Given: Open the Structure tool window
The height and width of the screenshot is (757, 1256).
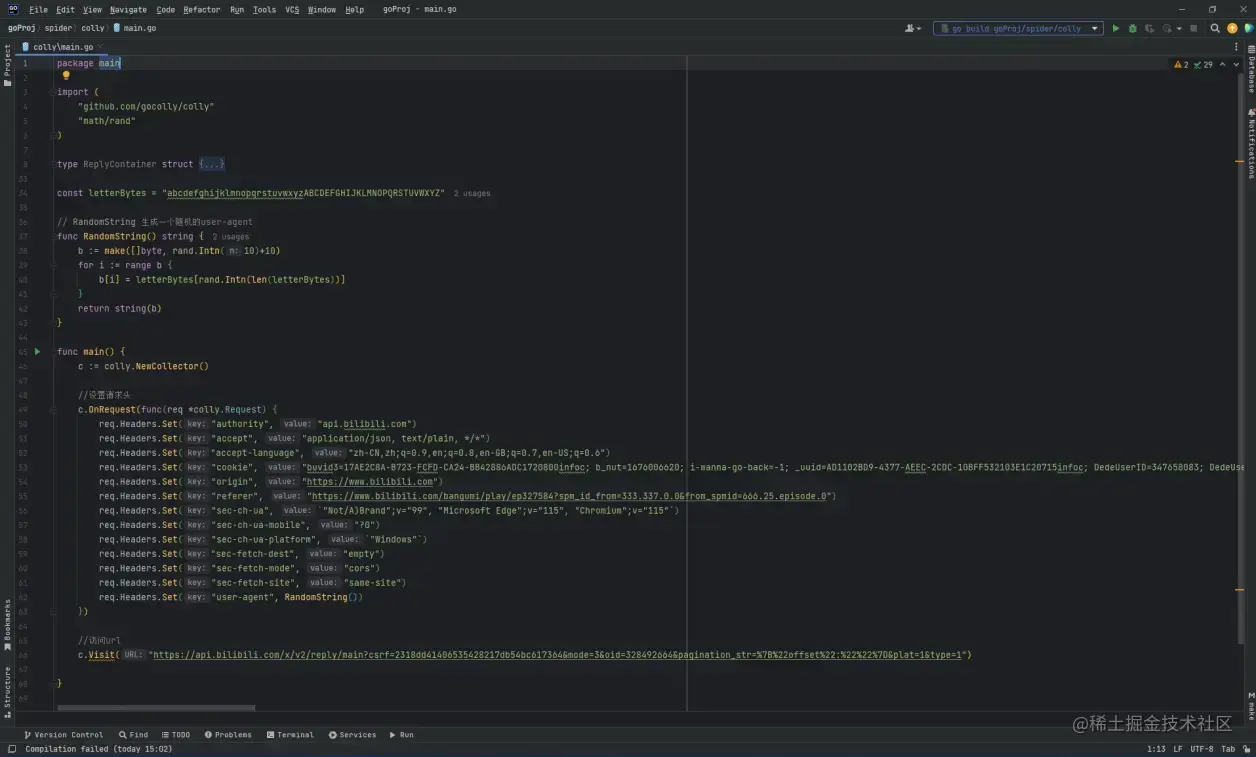Looking at the screenshot, I should click(7, 692).
